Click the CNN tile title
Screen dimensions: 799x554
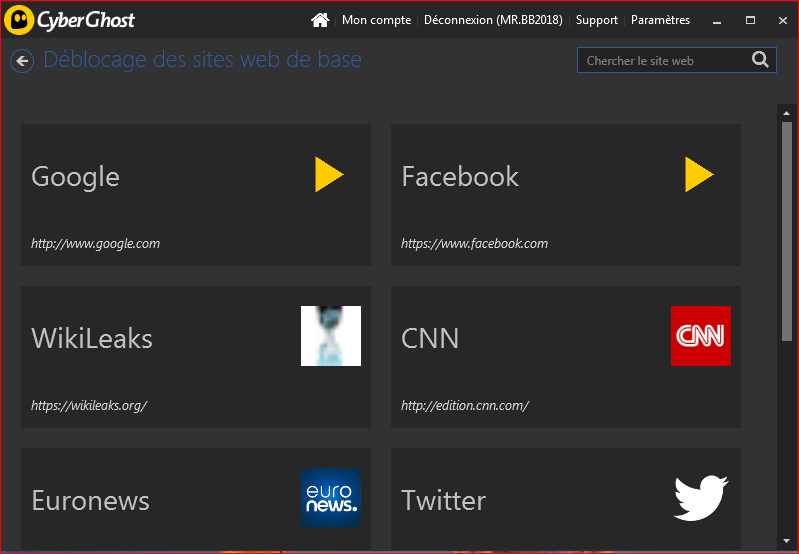430,338
